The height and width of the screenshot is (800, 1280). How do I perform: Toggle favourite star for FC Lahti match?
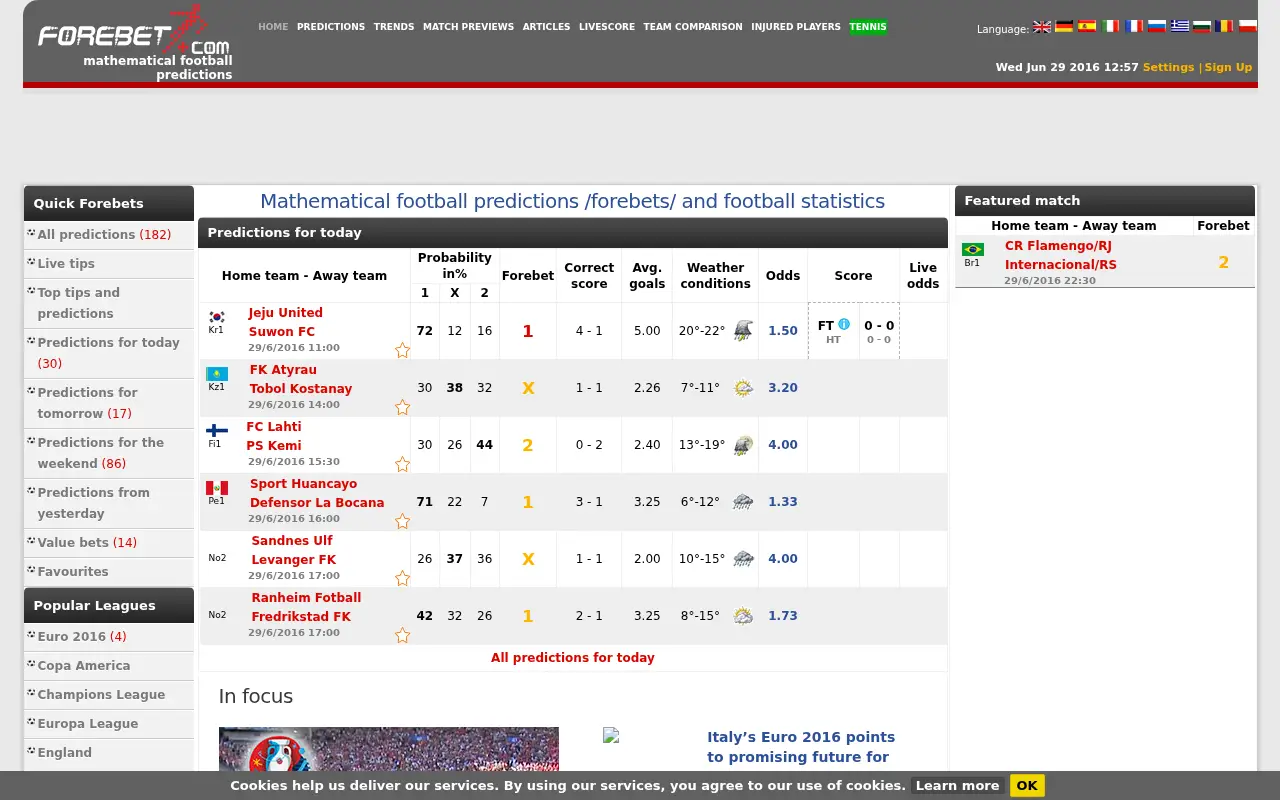(x=402, y=464)
